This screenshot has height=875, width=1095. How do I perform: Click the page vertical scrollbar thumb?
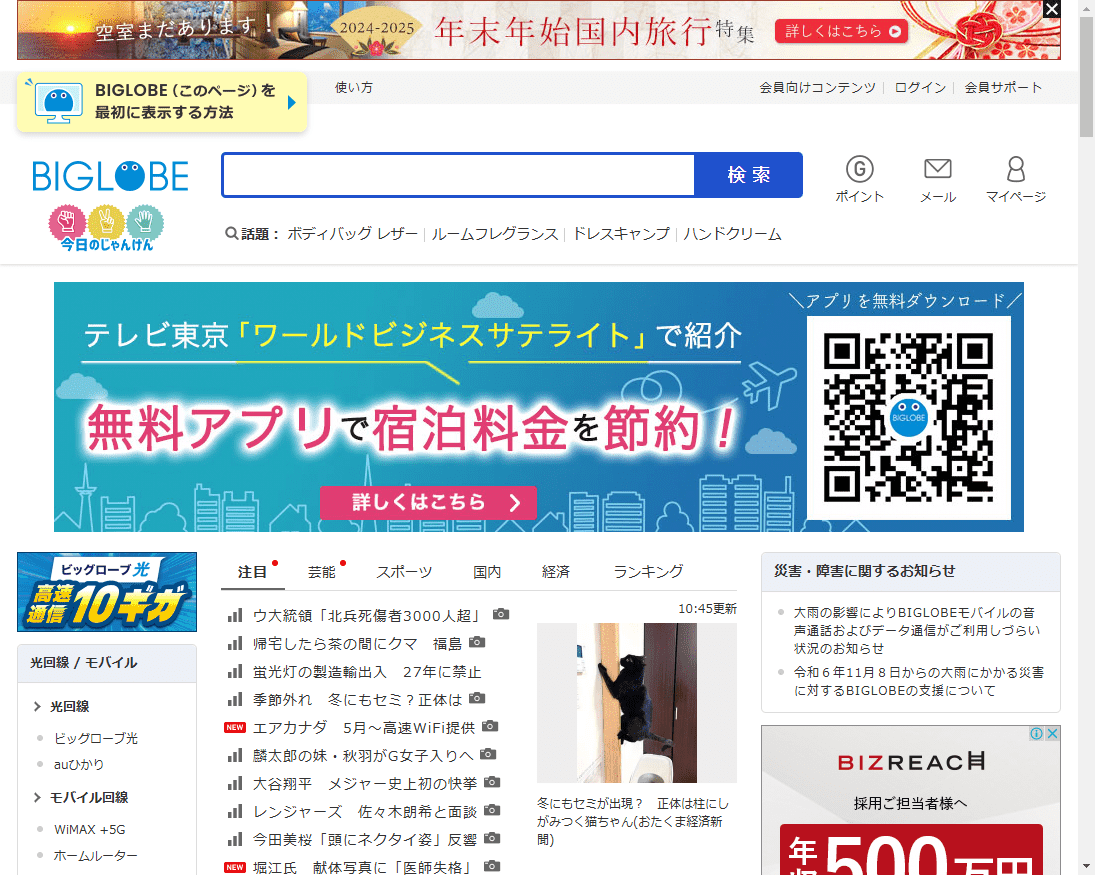coord(1087,75)
